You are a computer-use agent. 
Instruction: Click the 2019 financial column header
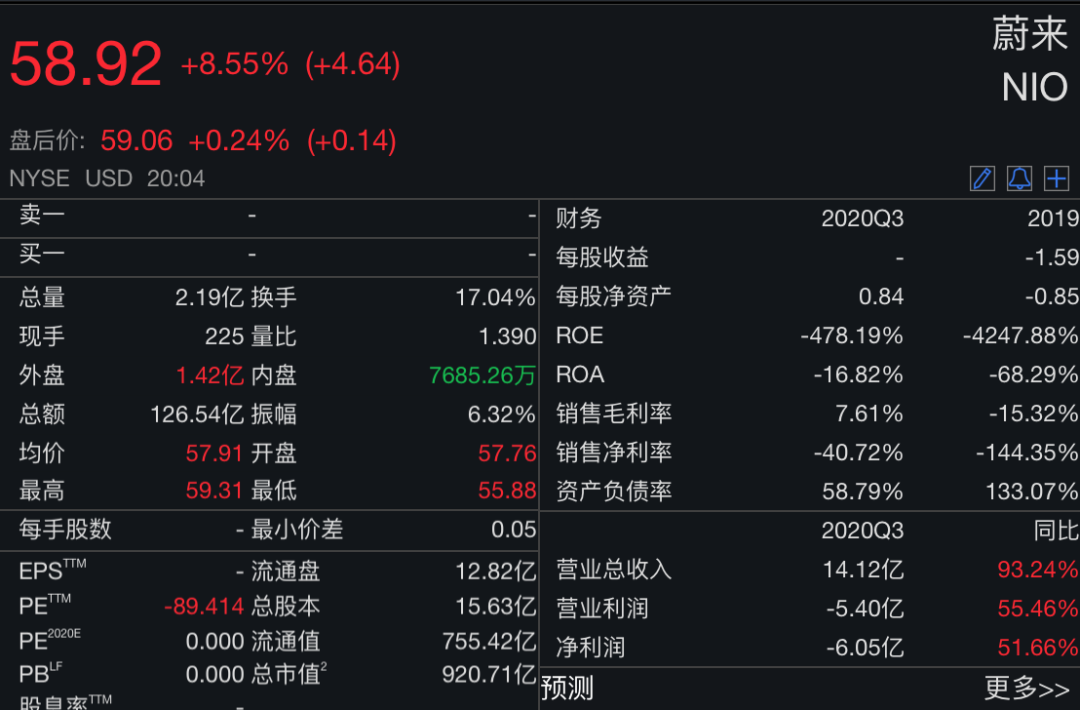tap(1052, 218)
